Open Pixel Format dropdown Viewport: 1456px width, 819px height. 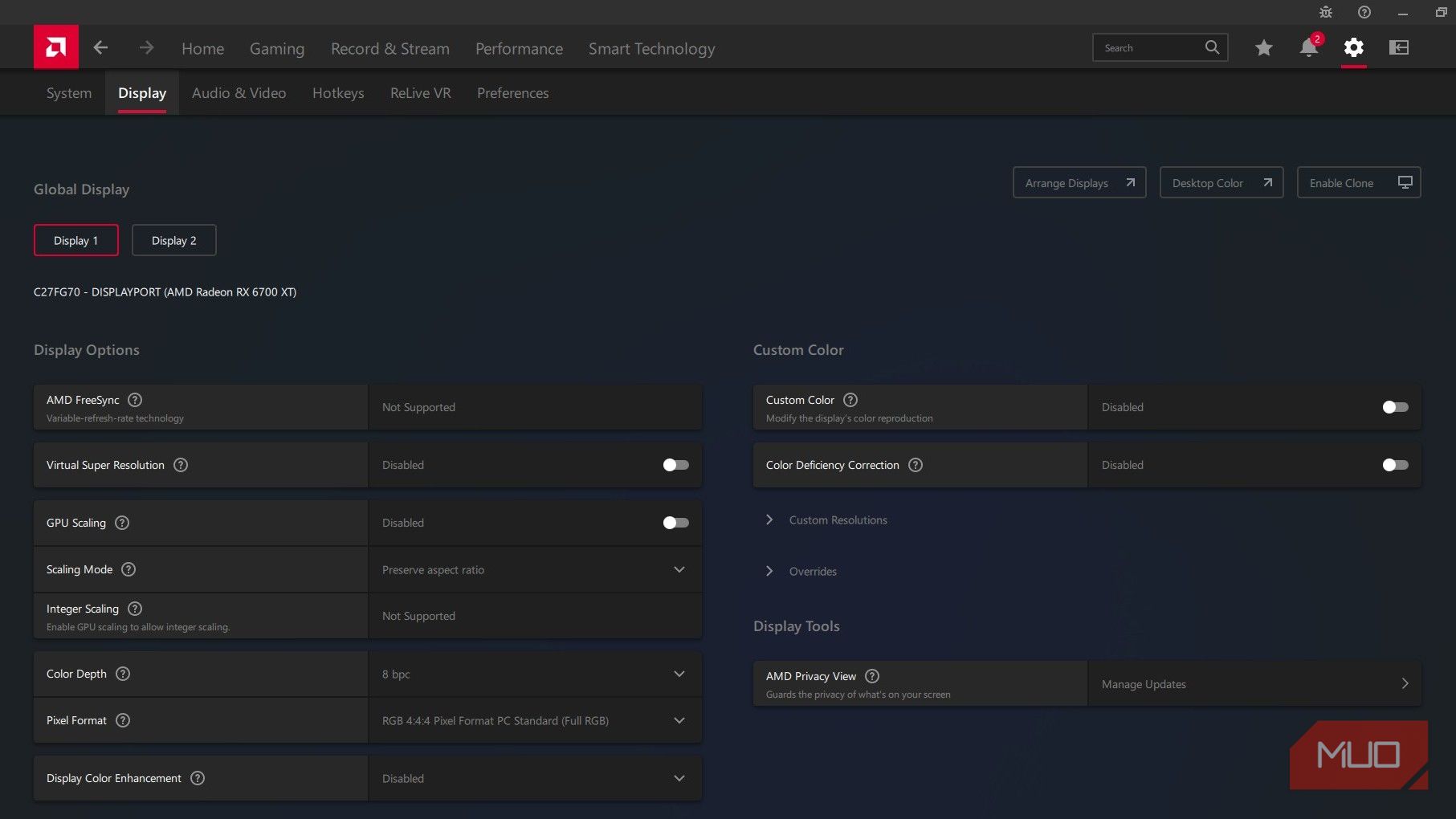coord(535,720)
